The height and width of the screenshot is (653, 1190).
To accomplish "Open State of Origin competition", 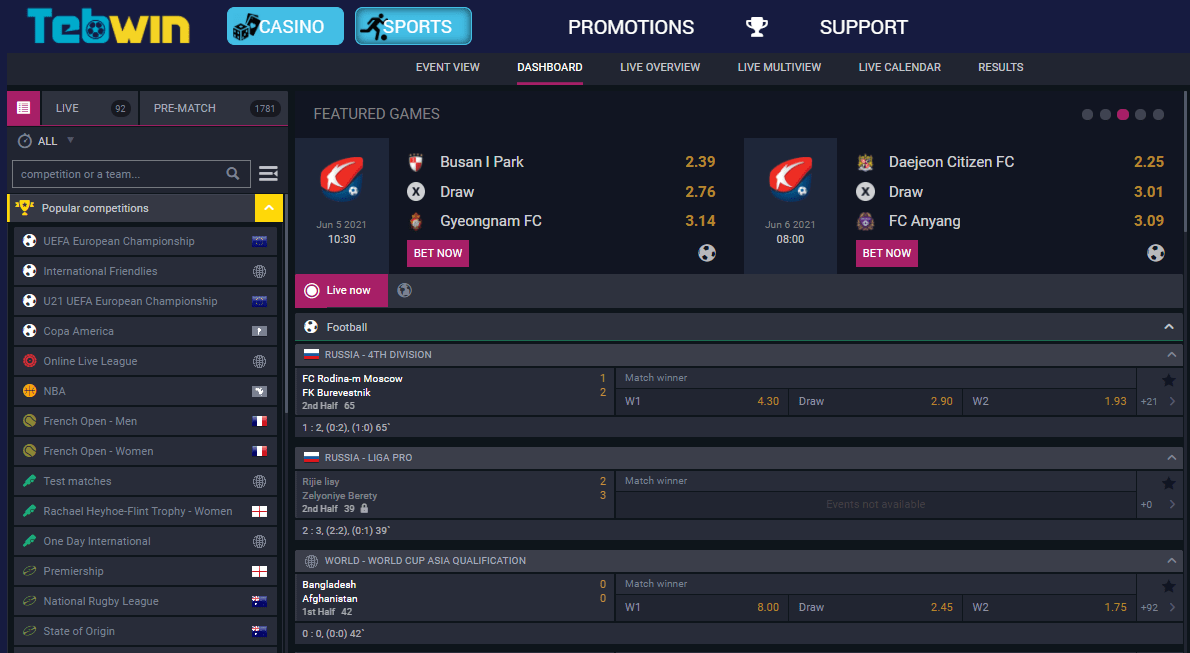I will (x=145, y=631).
